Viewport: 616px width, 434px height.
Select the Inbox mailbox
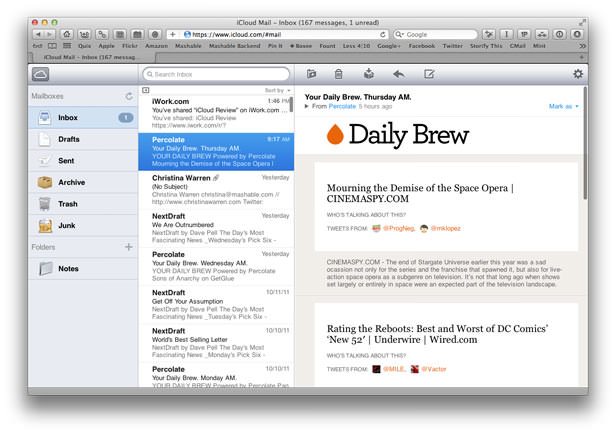(x=83, y=117)
